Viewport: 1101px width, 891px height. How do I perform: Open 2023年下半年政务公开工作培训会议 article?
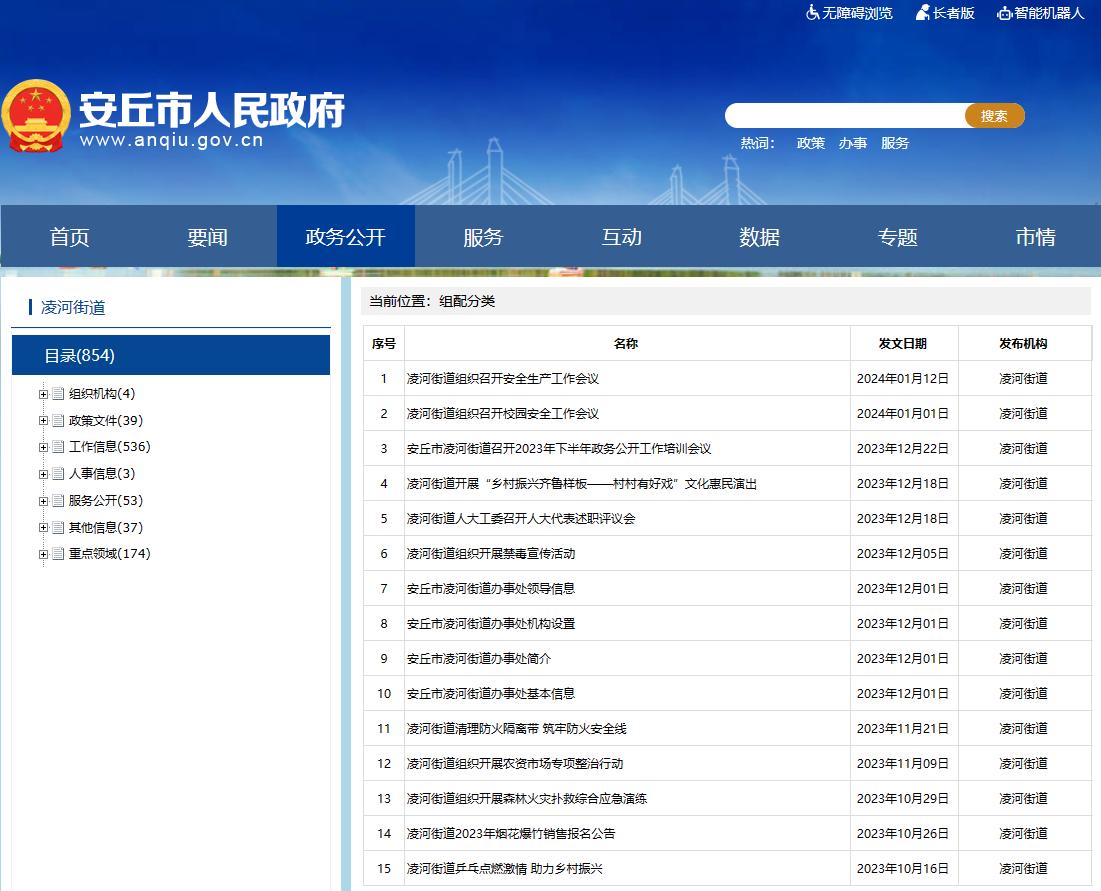point(559,449)
